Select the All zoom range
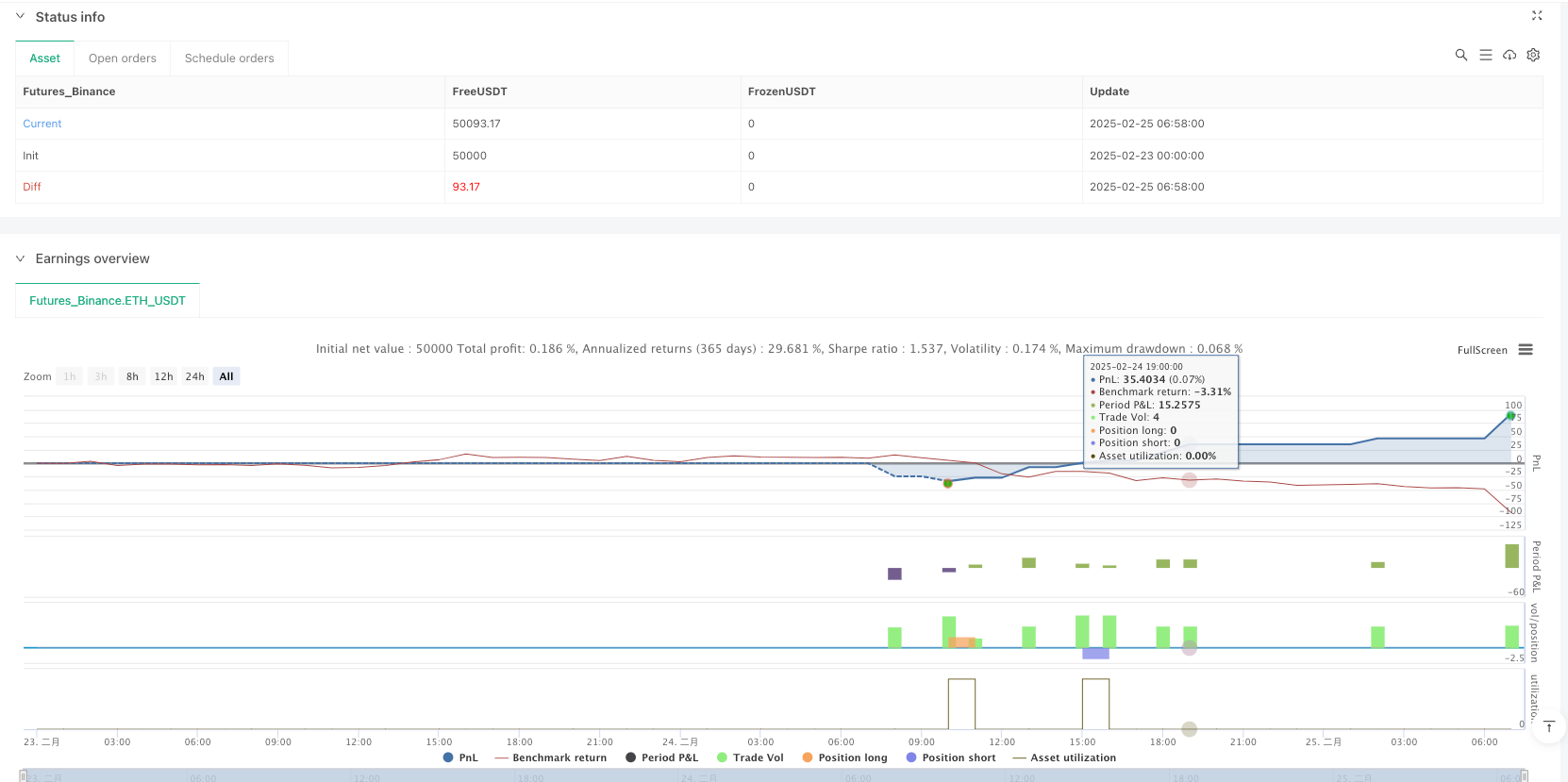 pos(226,376)
